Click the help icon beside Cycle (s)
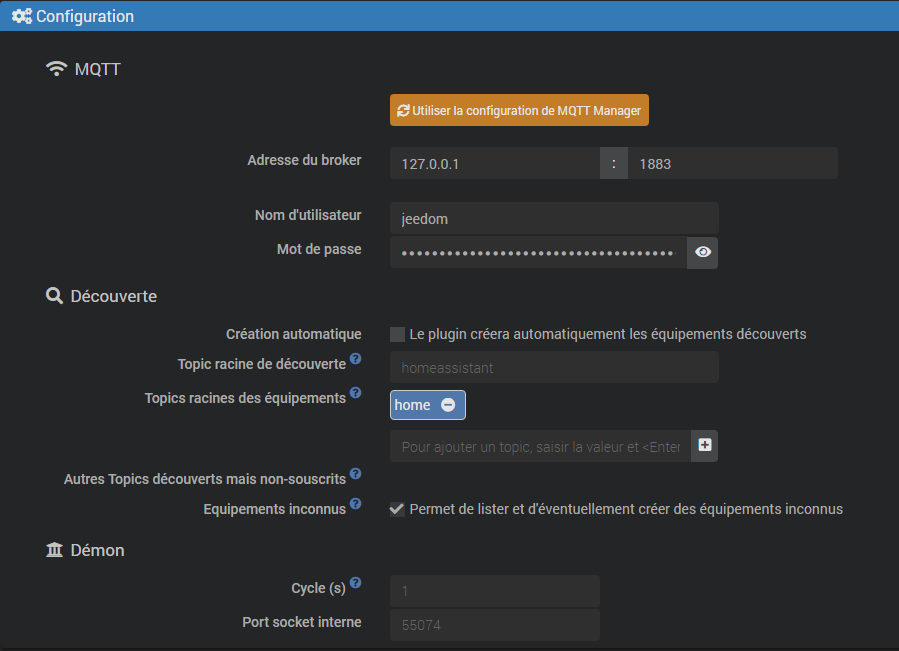899x651 pixels. pos(356,583)
